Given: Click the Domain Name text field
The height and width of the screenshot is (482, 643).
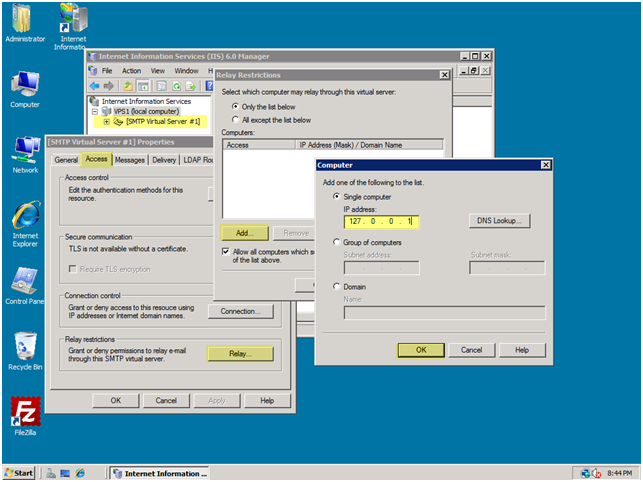Looking at the screenshot, I should click(445, 313).
